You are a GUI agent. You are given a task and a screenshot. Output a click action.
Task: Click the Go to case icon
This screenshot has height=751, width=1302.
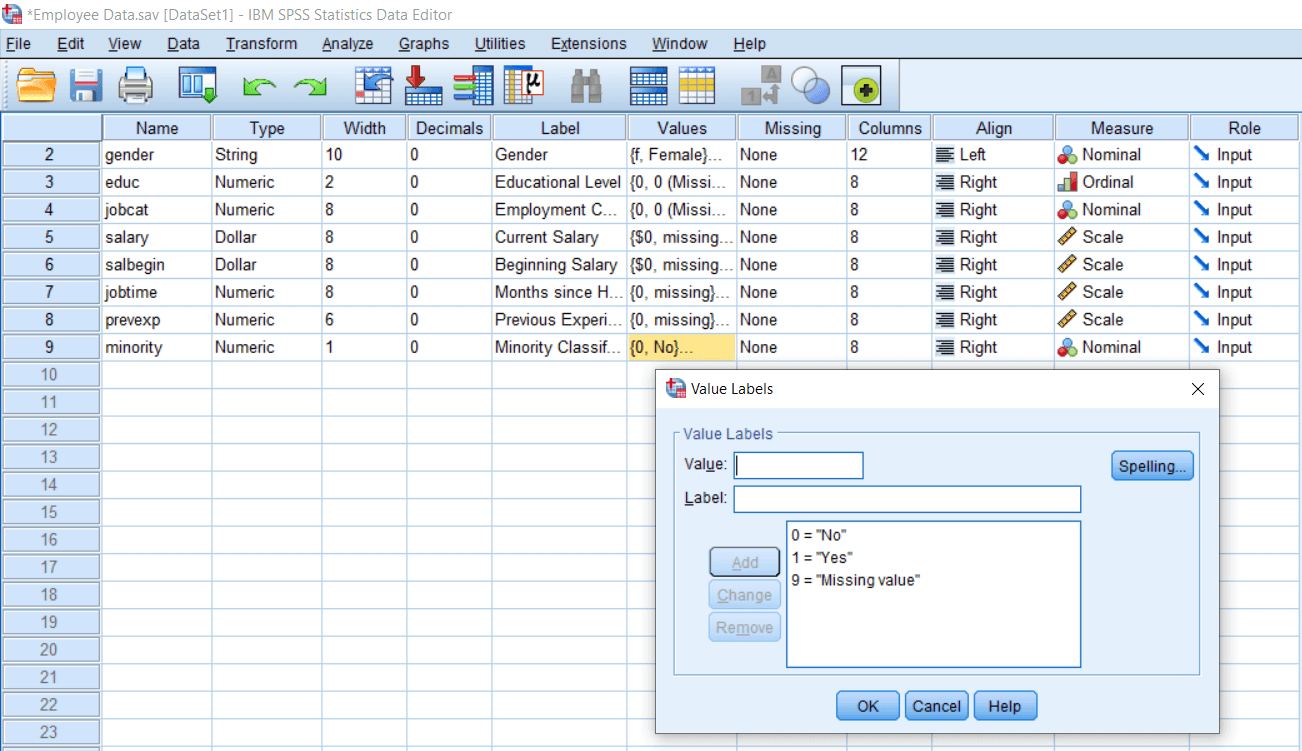[373, 87]
